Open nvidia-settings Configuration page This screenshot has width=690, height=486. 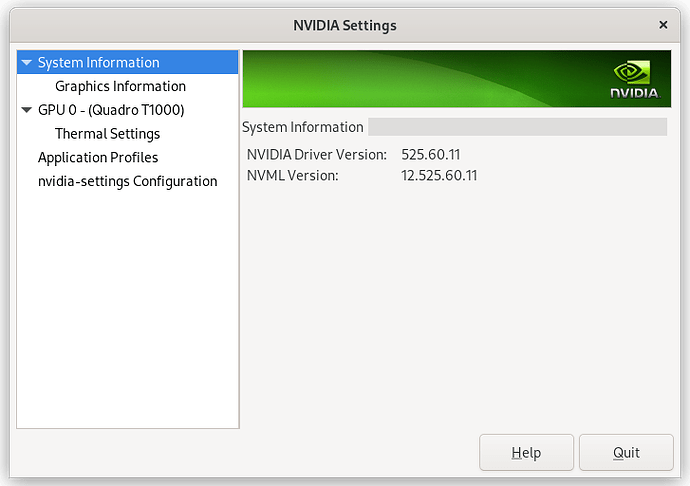[x=127, y=182]
